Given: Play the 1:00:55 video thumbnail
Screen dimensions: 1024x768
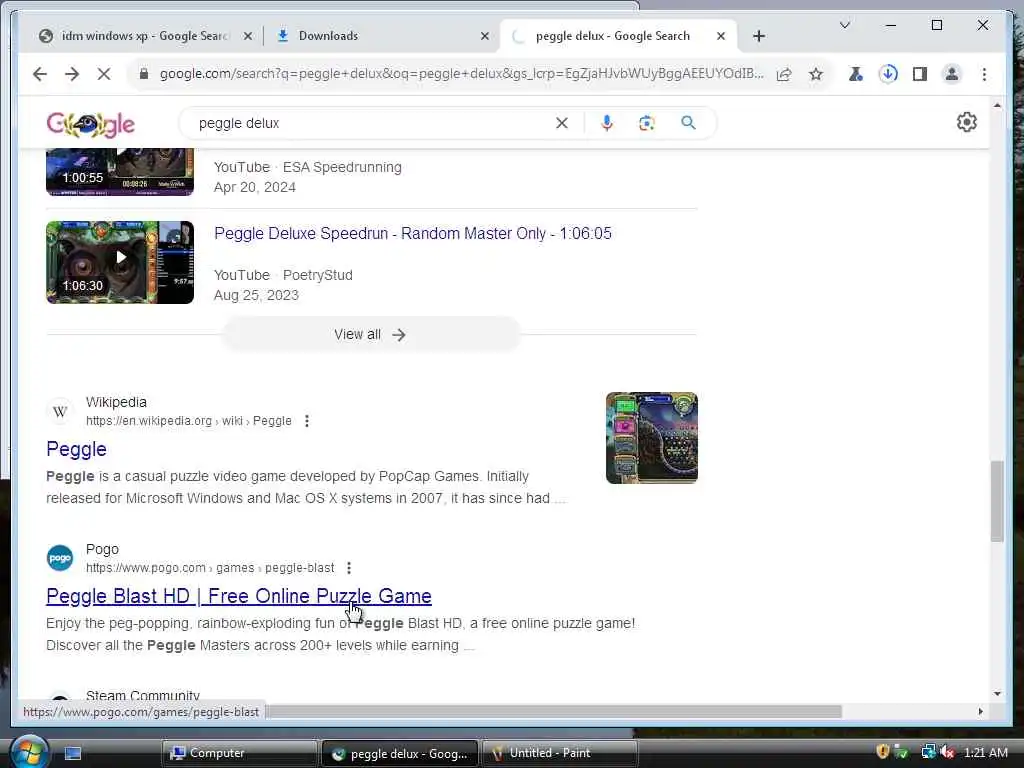Looking at the screenshot, I should point(120,172).
